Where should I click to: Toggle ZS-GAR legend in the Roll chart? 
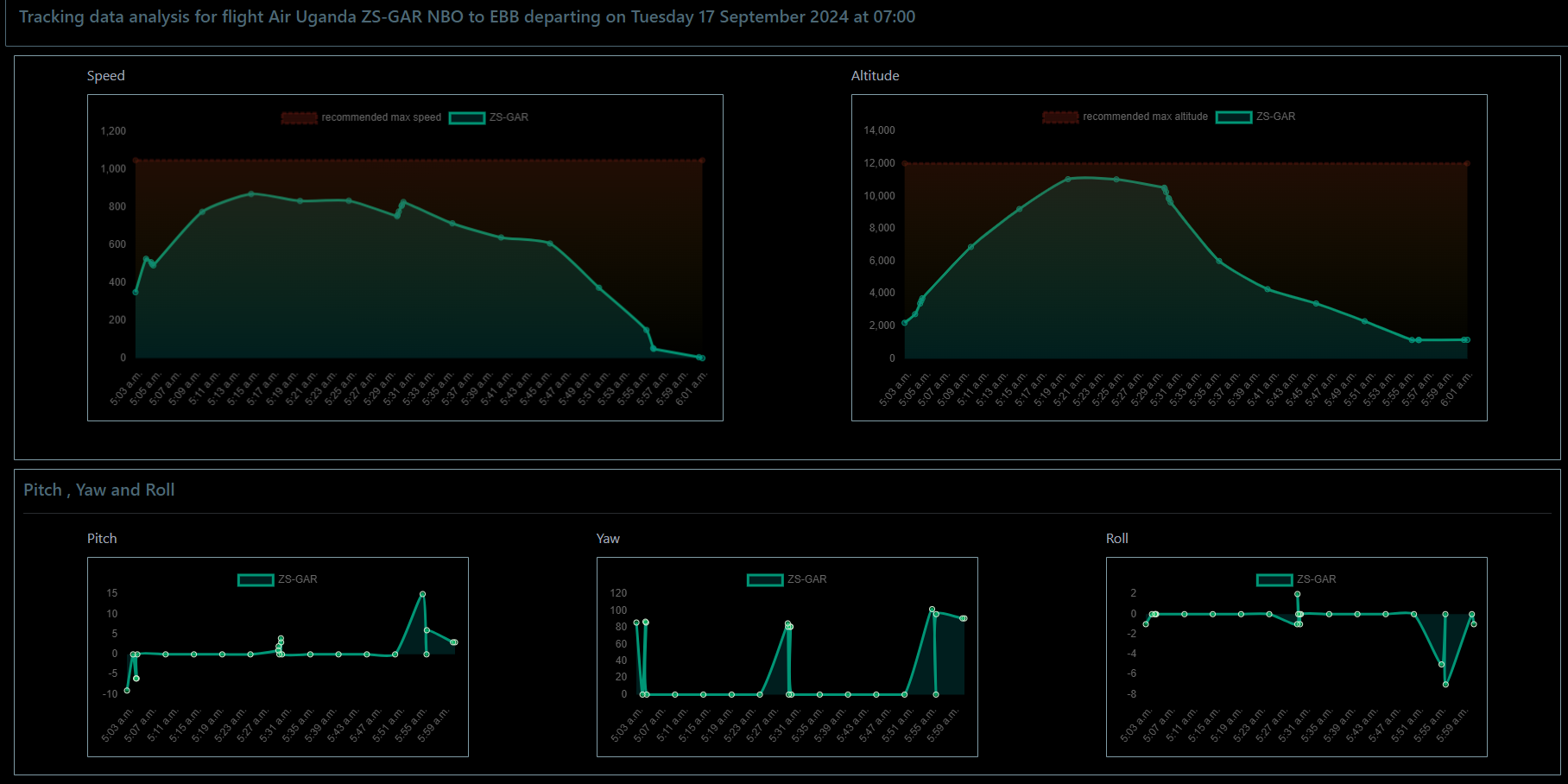(x=1274, y=579)
